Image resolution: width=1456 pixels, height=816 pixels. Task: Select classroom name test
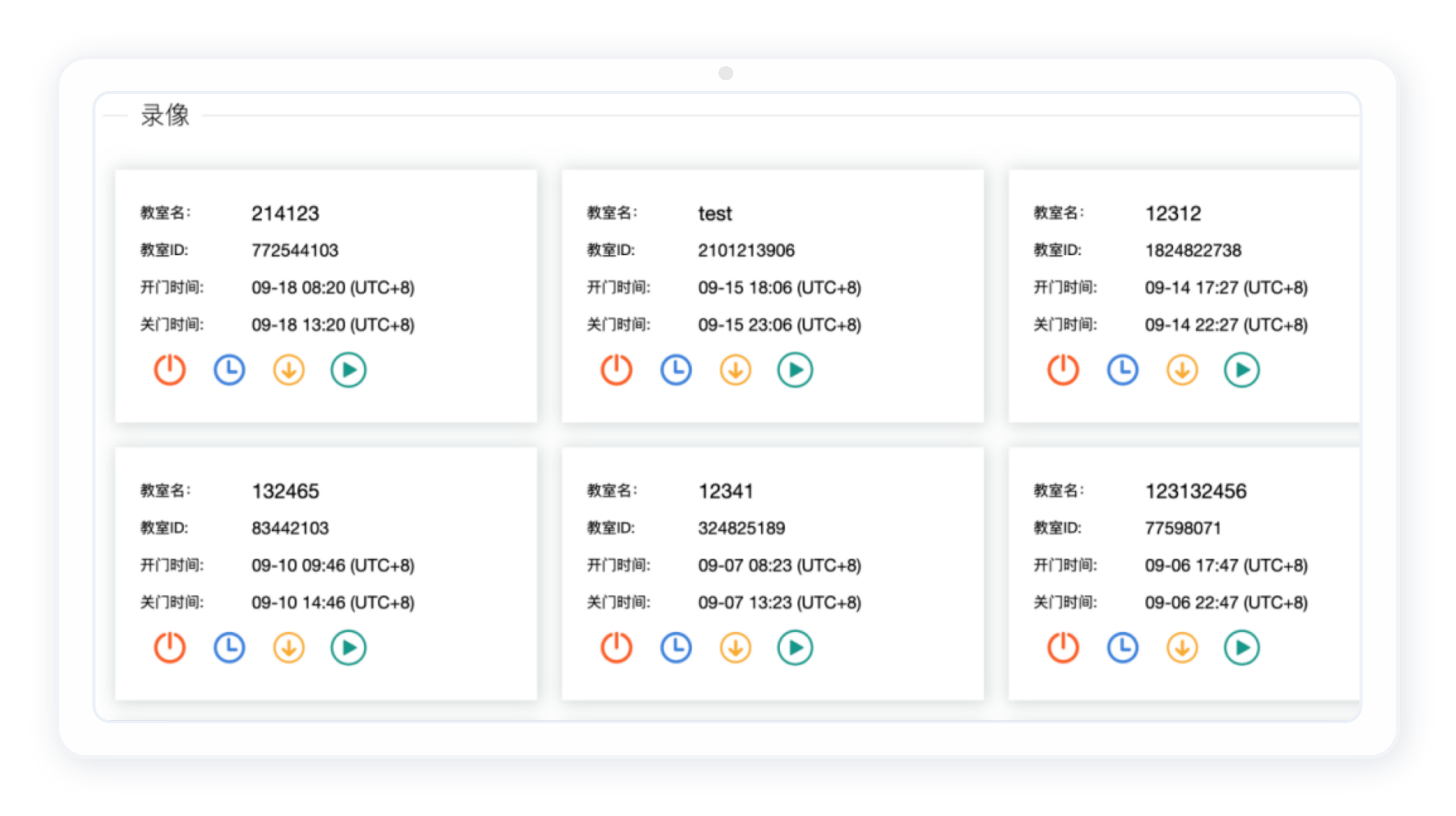click(x=715, y=213)
